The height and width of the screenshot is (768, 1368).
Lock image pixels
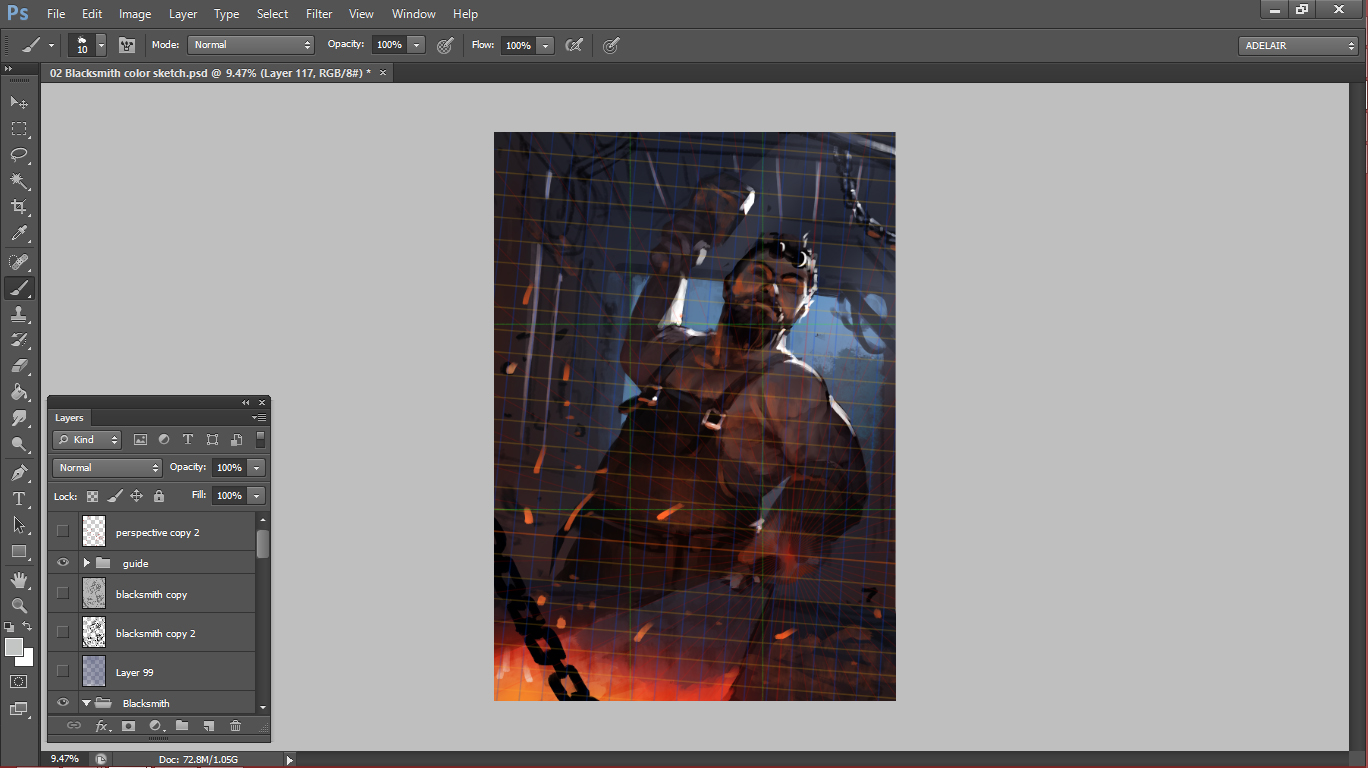(x=115, y=495)
